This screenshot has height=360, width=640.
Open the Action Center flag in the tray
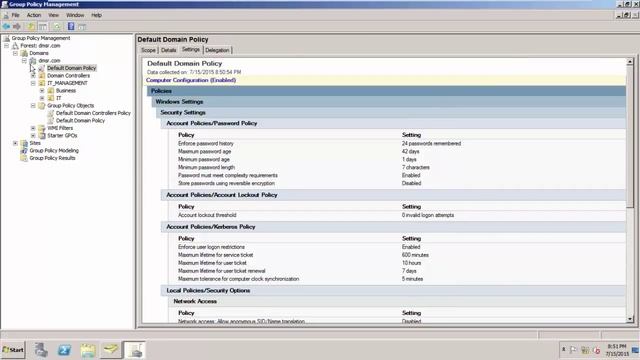point(573,350)
